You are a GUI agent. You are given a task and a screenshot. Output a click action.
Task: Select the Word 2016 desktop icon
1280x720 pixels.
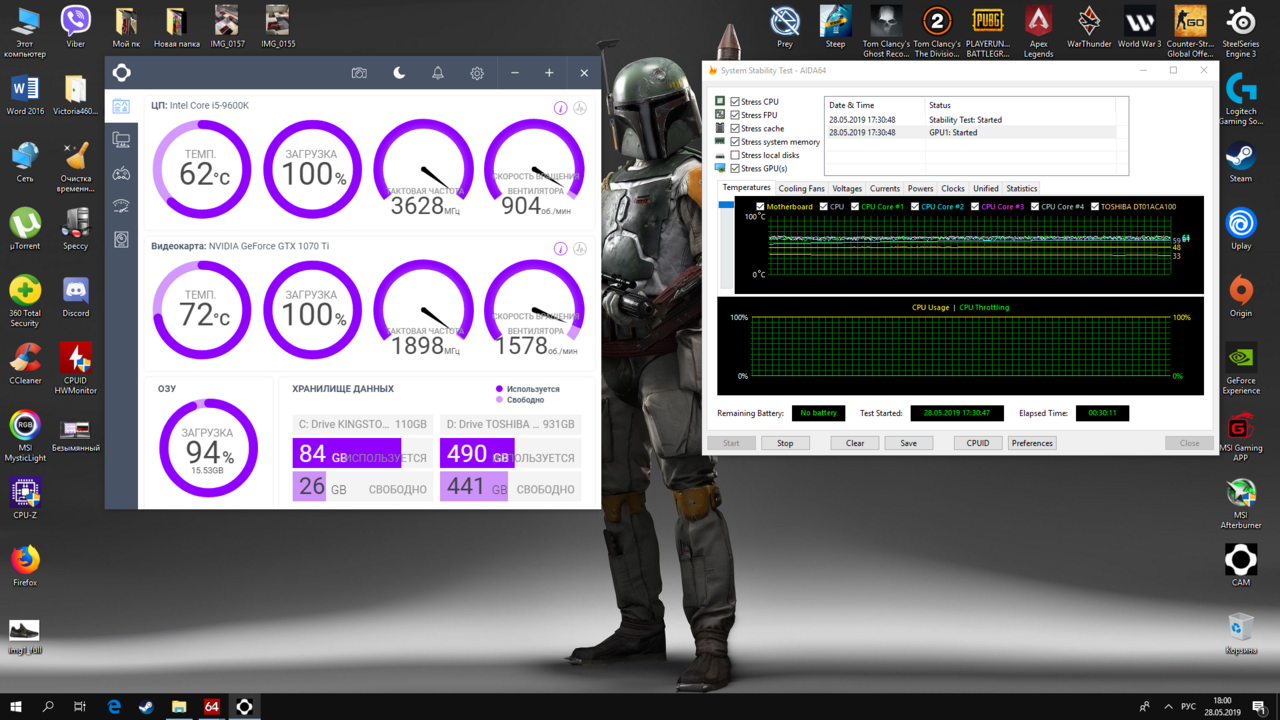click(25, 94)
